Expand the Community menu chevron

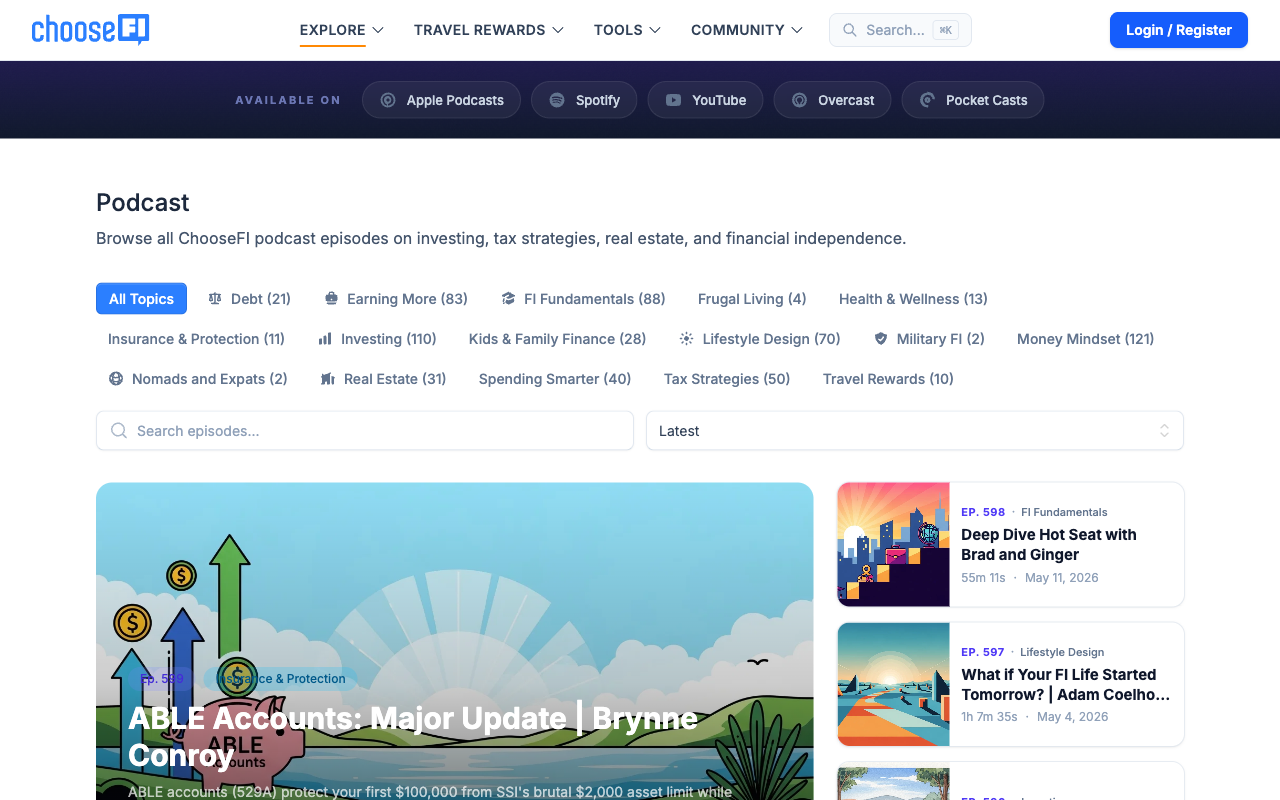[x=797, y=30]
